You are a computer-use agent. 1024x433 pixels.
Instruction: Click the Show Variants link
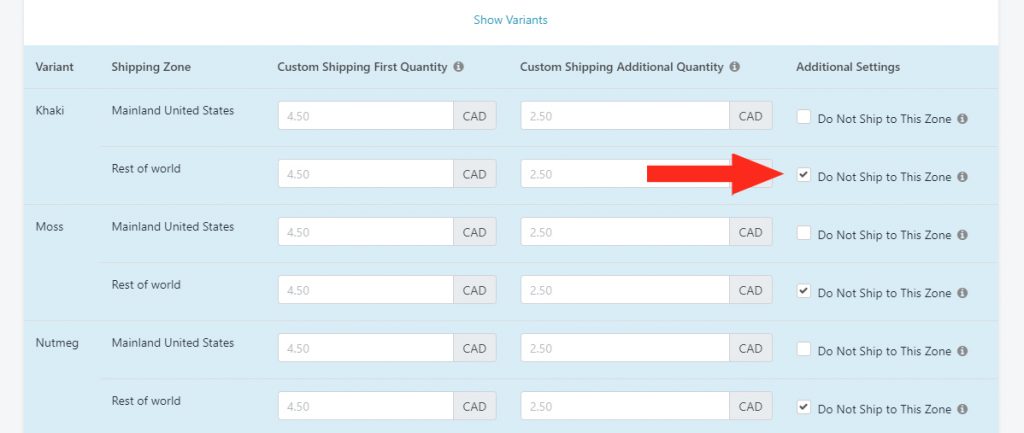pyautogui.click(x=511, y=20)
